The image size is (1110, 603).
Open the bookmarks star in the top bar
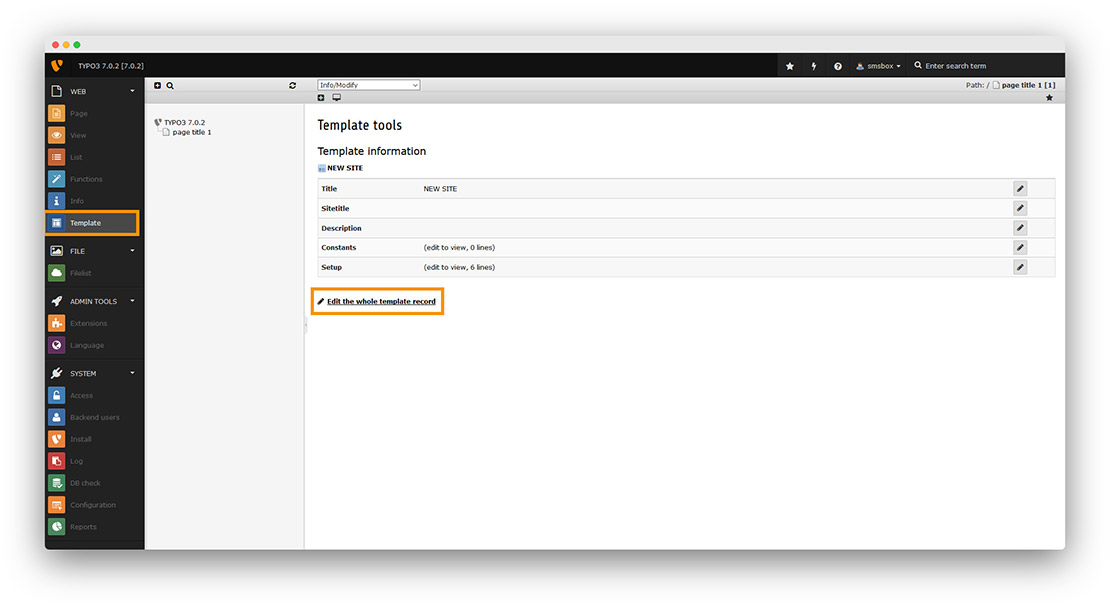(x=789, y=65)
